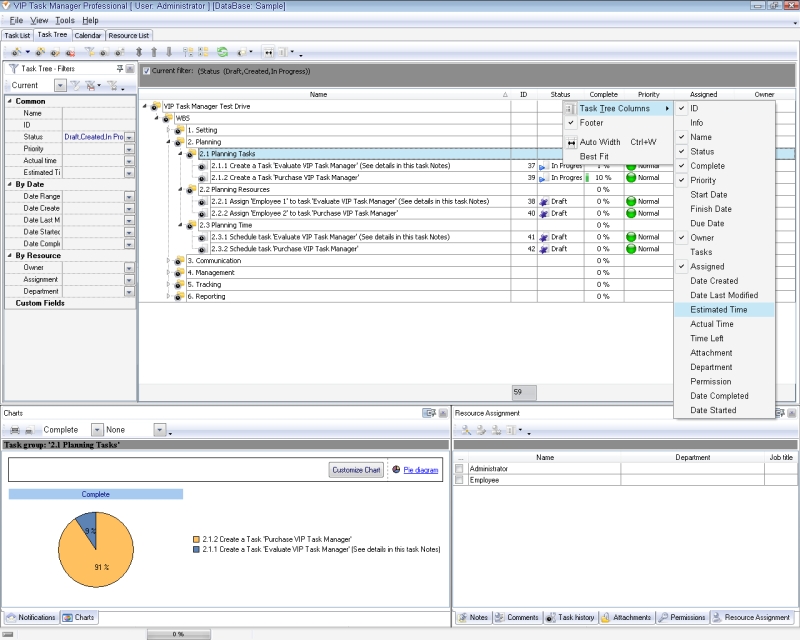Open the Tools menu
The image size is (800, 640).
coord(65,20)
